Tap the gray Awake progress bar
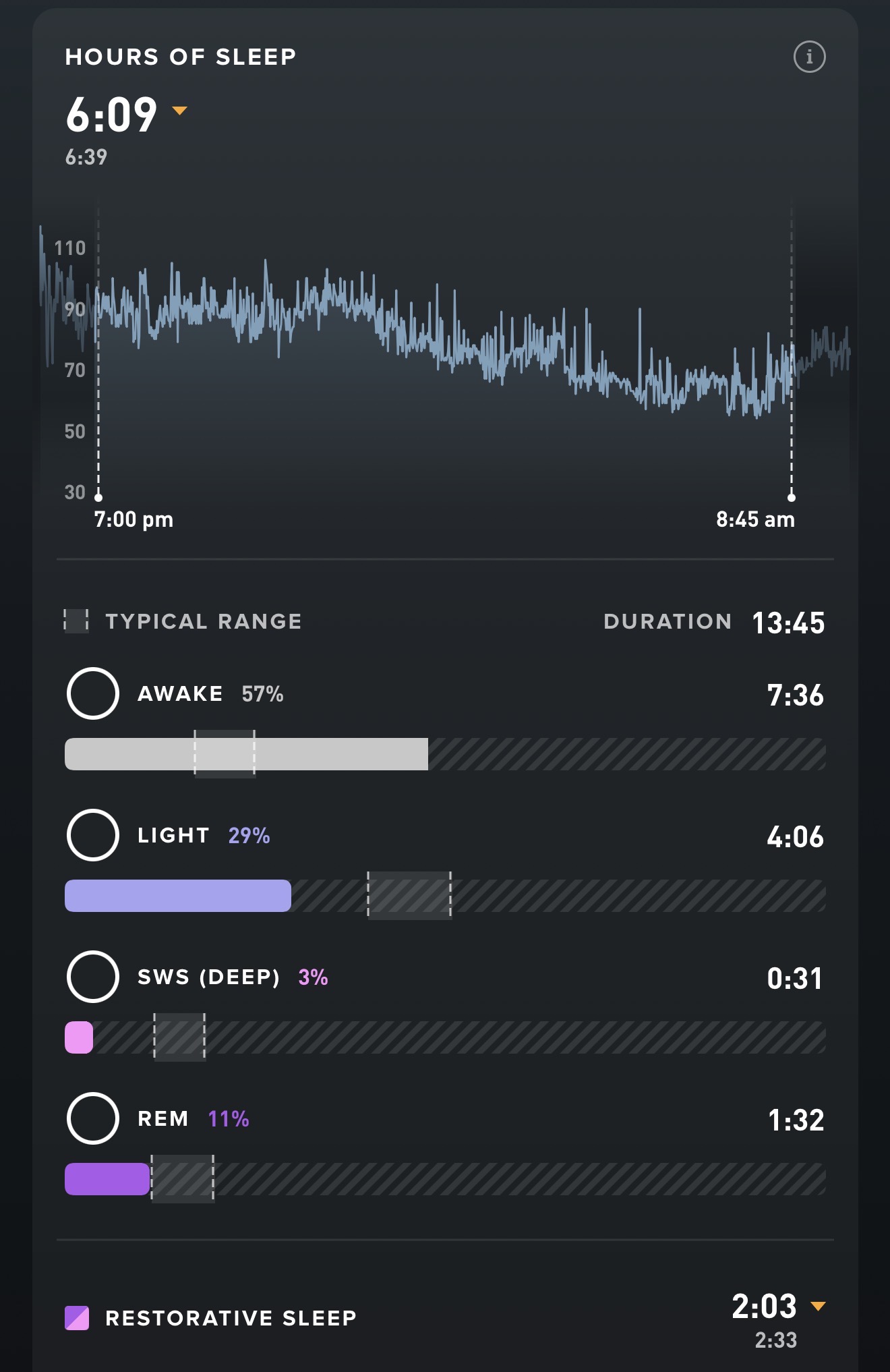This screenshot has height=1372, width=890. pos(246,754)
